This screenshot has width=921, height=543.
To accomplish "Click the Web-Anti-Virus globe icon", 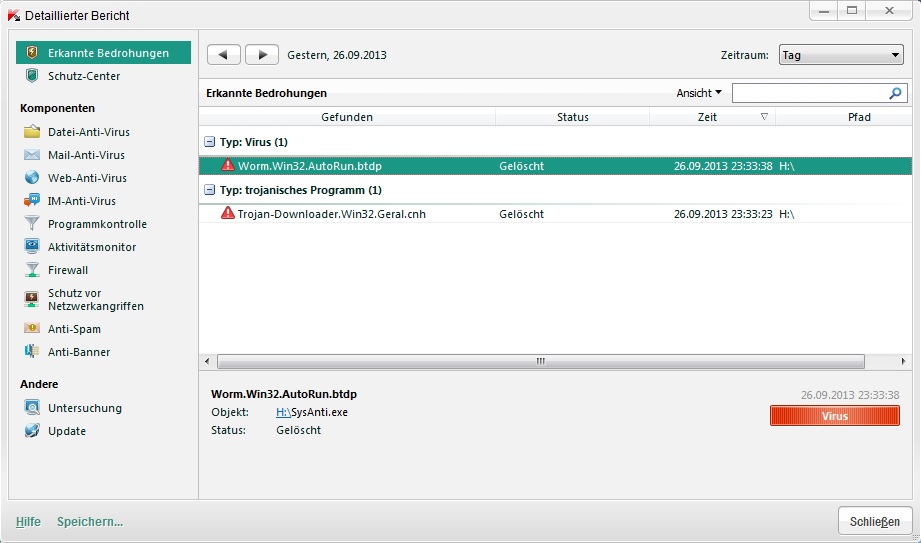I will tap(32, 177).
